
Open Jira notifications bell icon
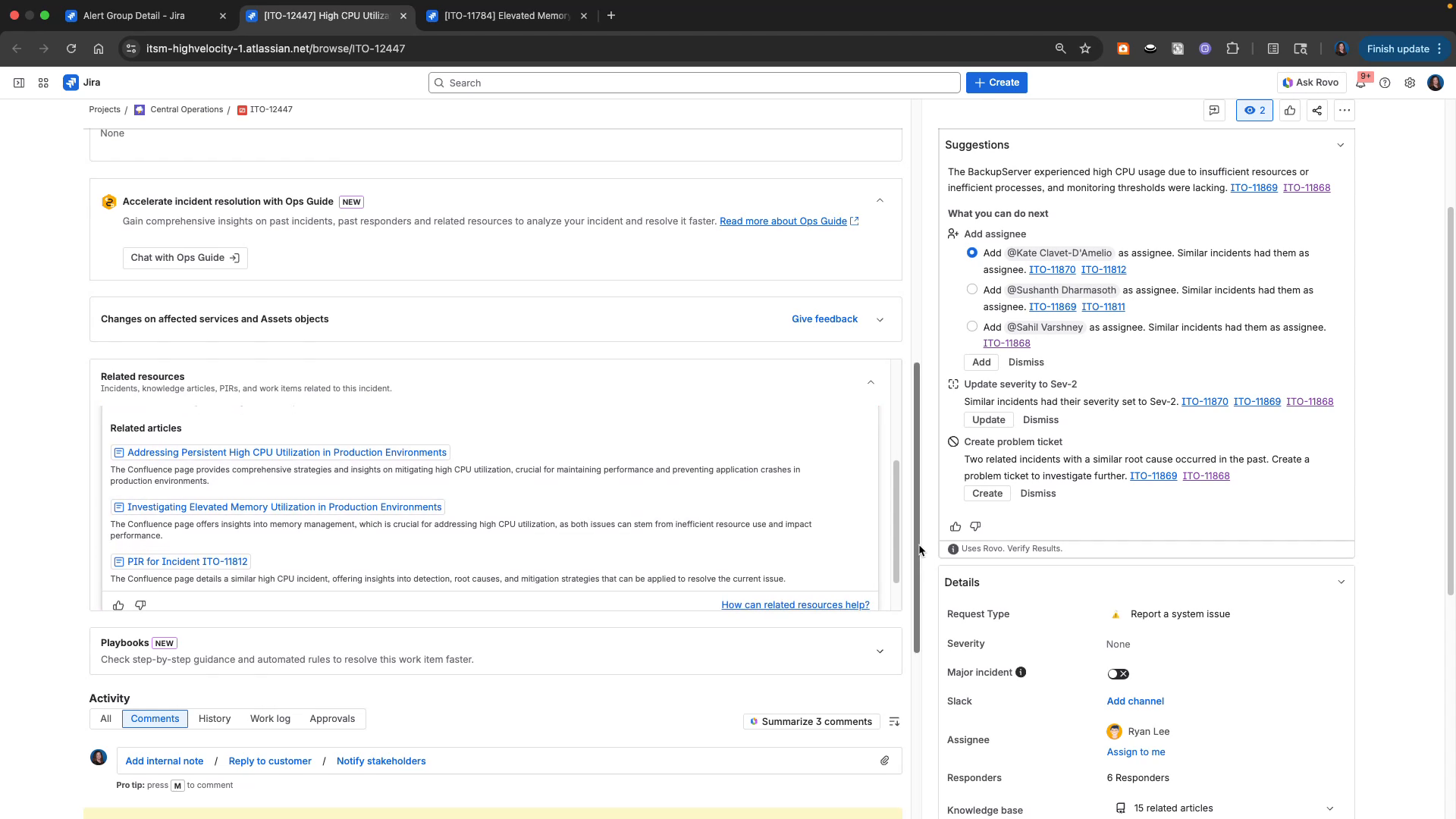(x=1361, y=83)
